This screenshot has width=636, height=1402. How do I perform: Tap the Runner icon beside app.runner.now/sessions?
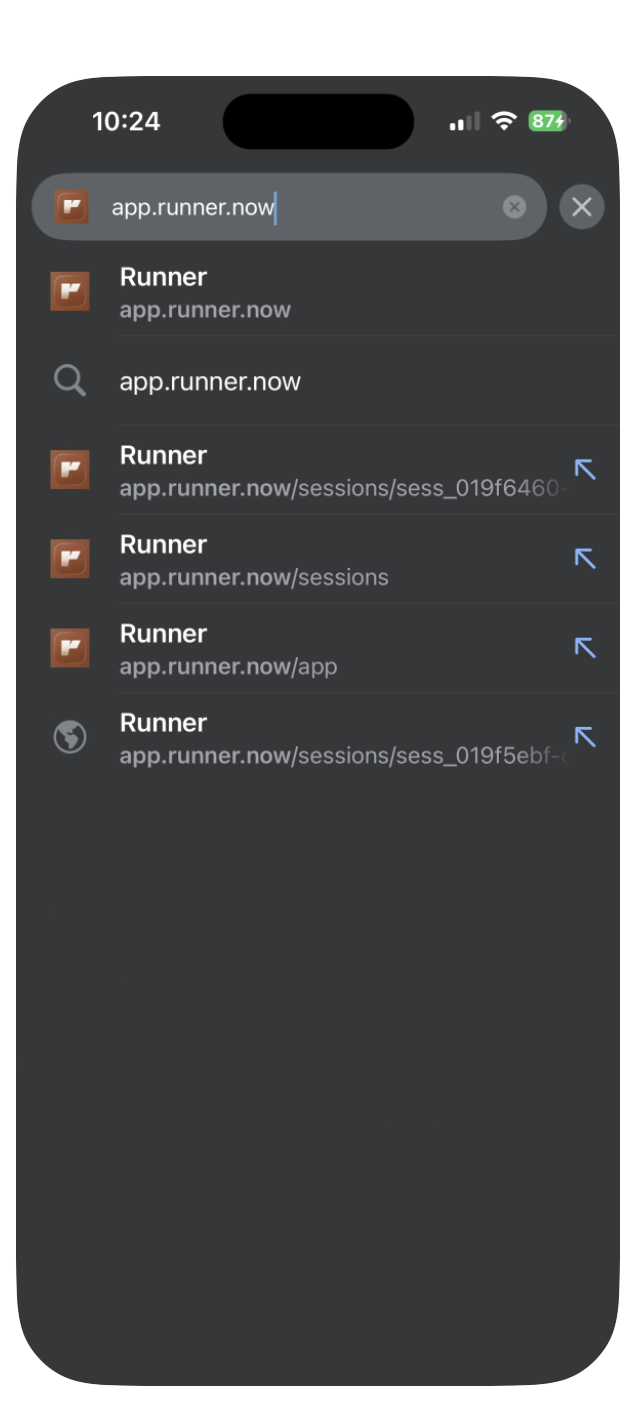[70, 559]
